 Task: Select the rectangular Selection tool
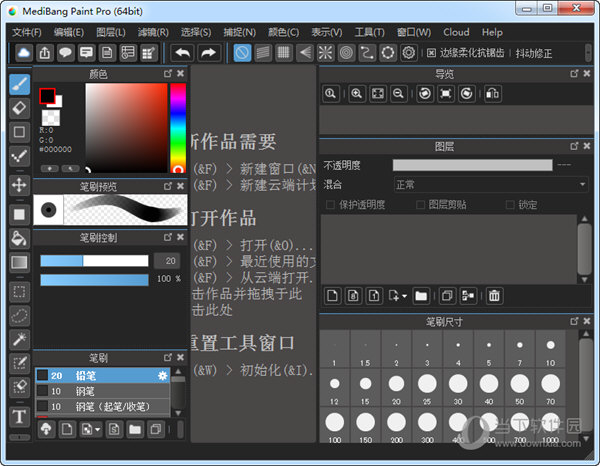pos(20,292)
